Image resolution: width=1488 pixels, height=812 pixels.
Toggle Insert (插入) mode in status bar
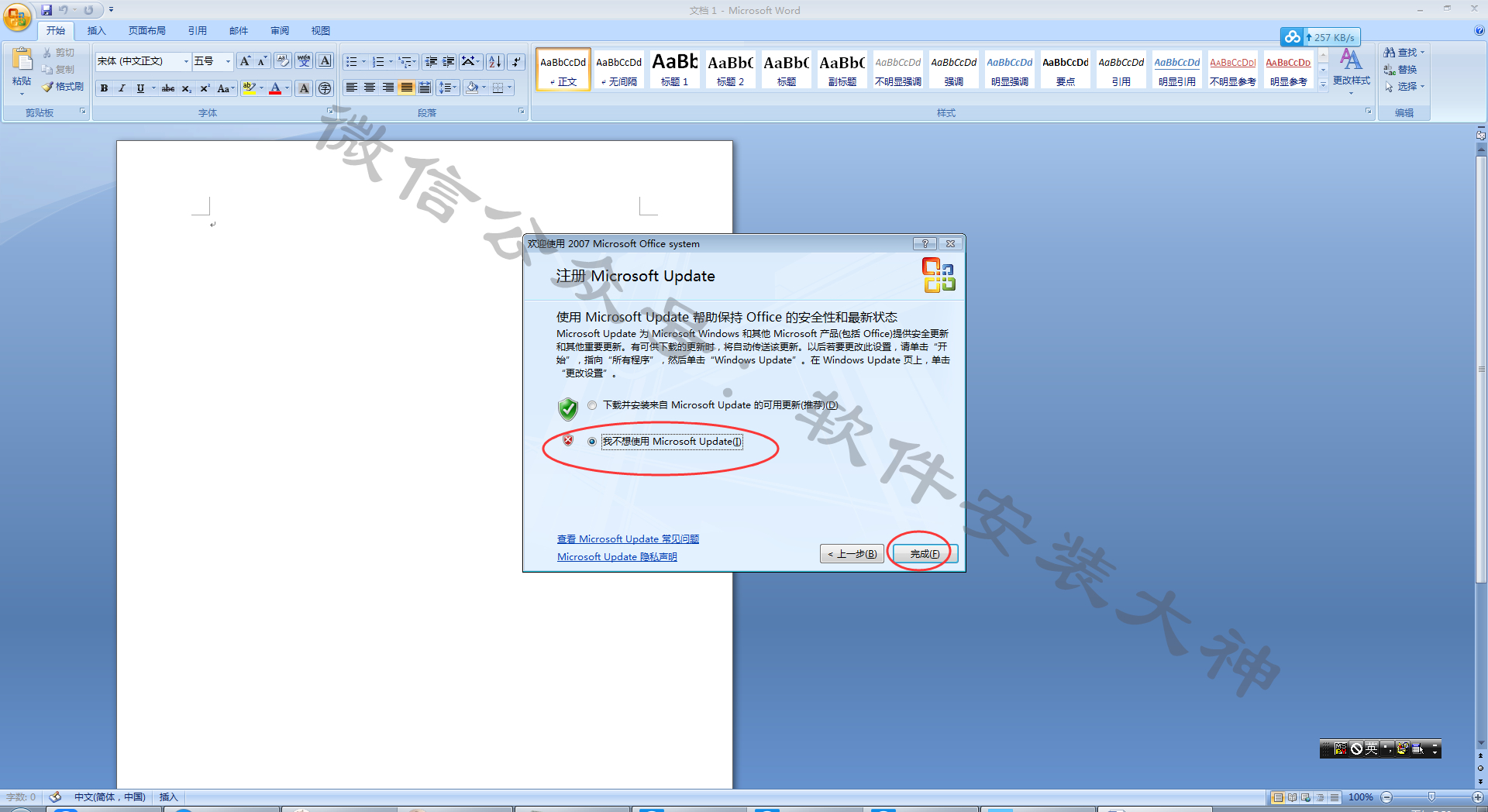tap(168, 797)
